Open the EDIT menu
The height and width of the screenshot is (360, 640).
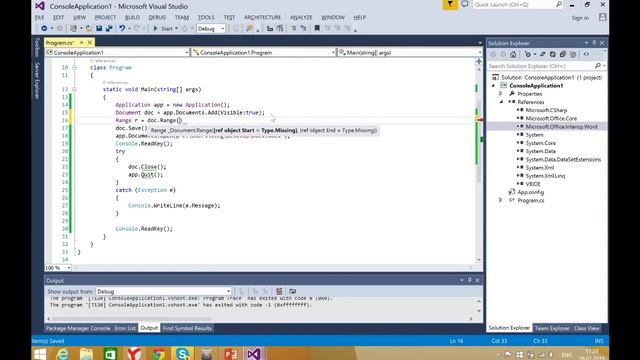click(58, 17)
